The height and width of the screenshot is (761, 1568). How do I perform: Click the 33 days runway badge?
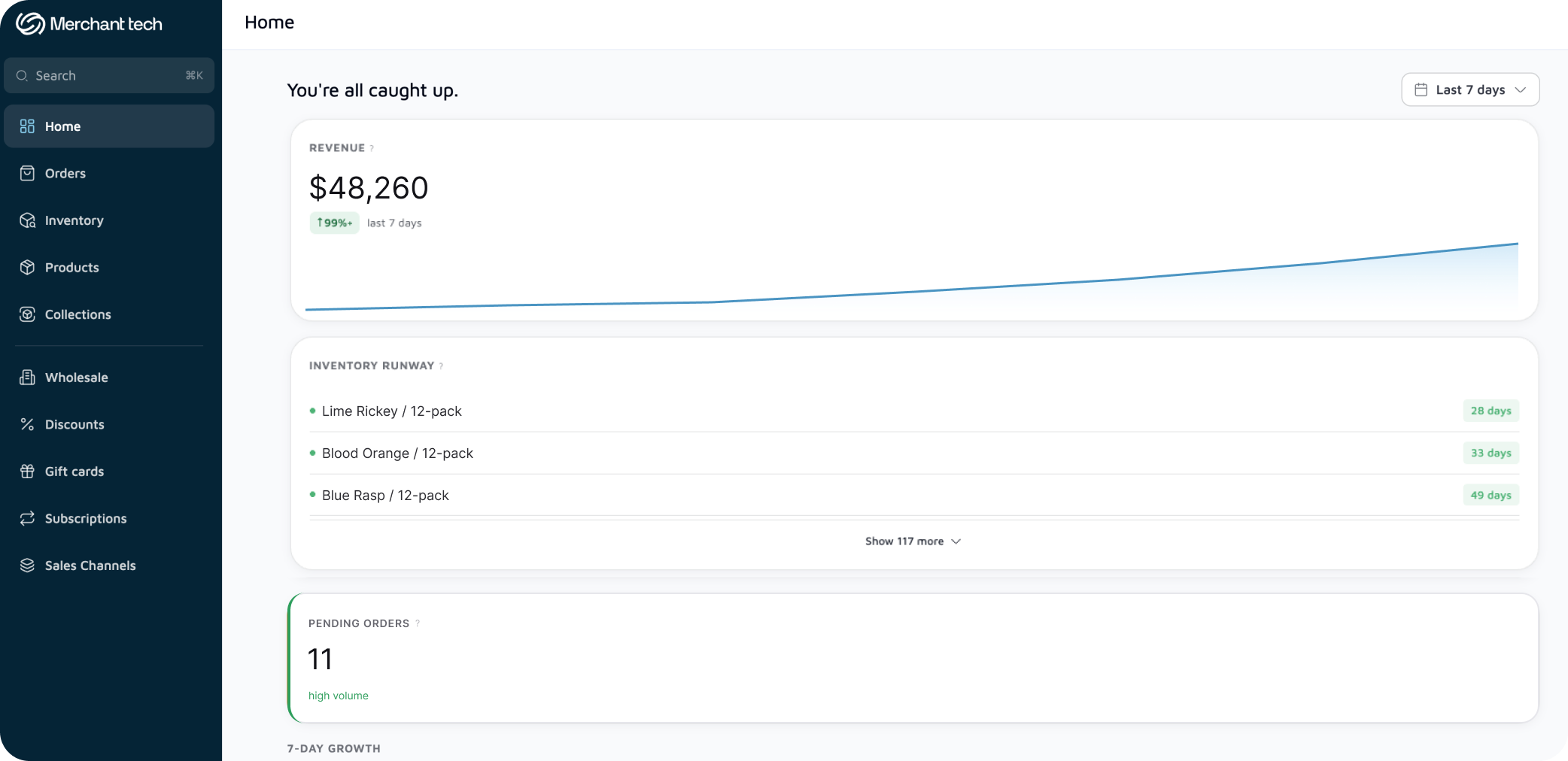coord(1491,453)
